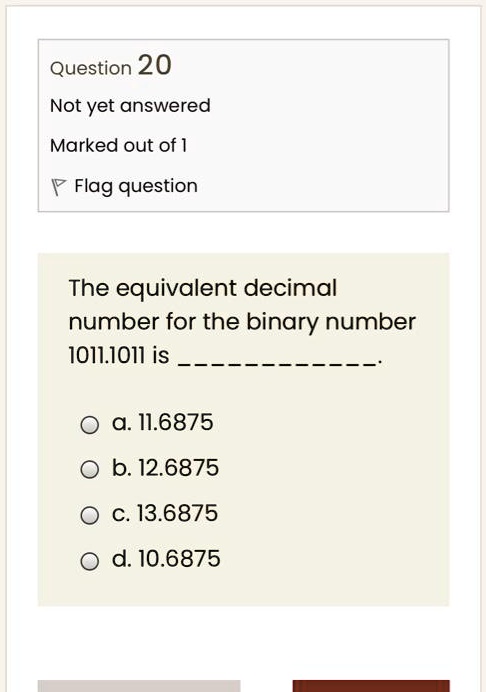Click the Flag question link text
The width and height of the screenshot is (486, 692).
click(x=136, y=186)
